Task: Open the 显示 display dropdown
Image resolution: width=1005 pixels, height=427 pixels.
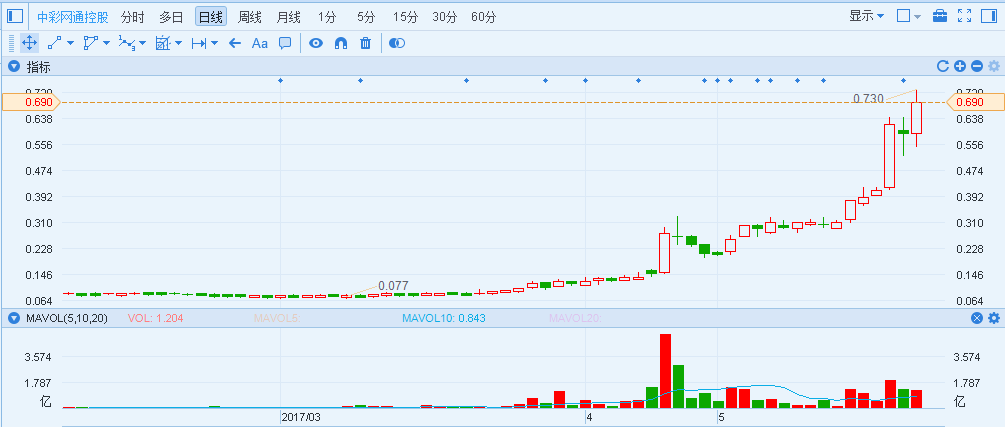Action: pos(866,16)
